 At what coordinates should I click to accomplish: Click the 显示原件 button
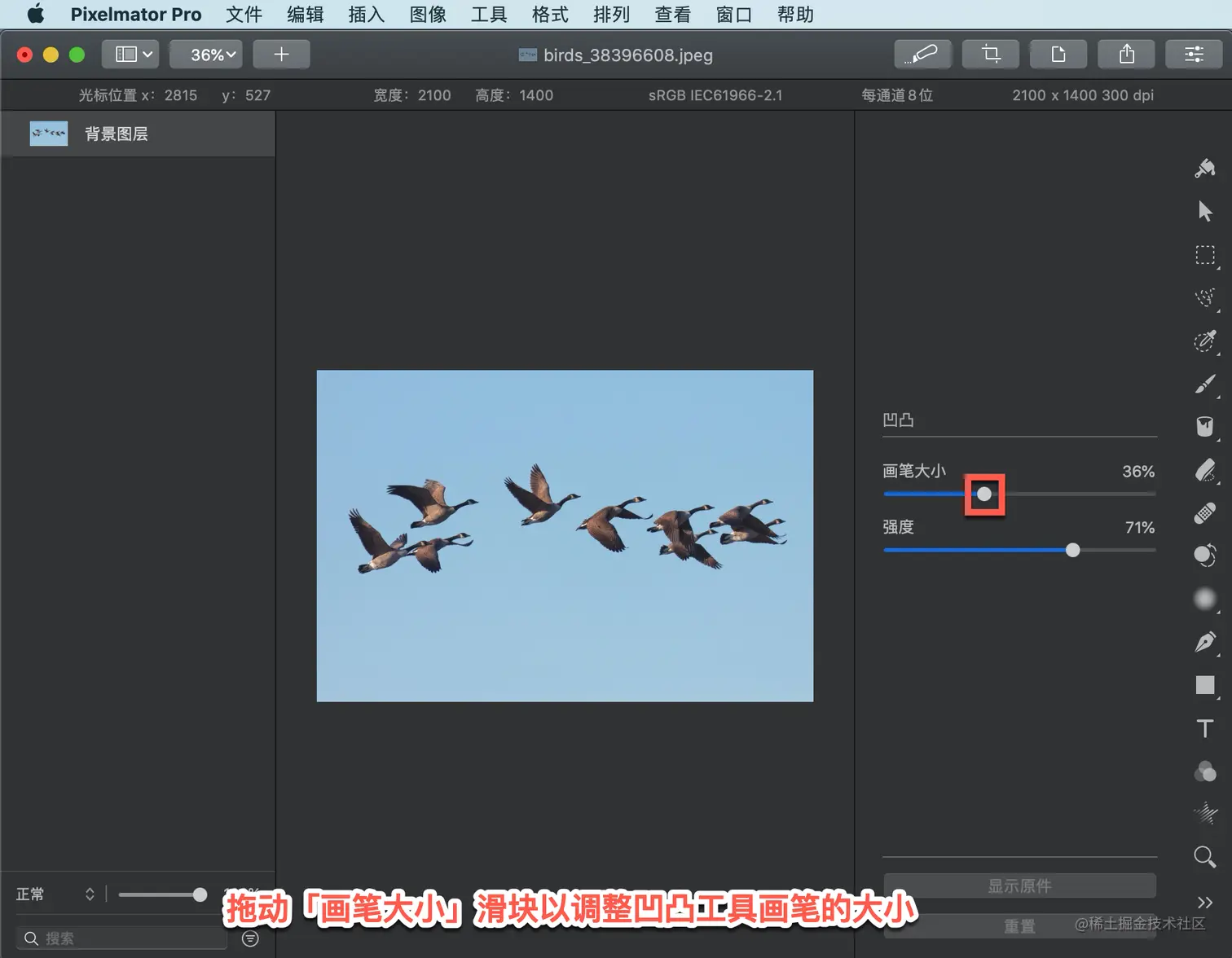(x=1019, y=885)
